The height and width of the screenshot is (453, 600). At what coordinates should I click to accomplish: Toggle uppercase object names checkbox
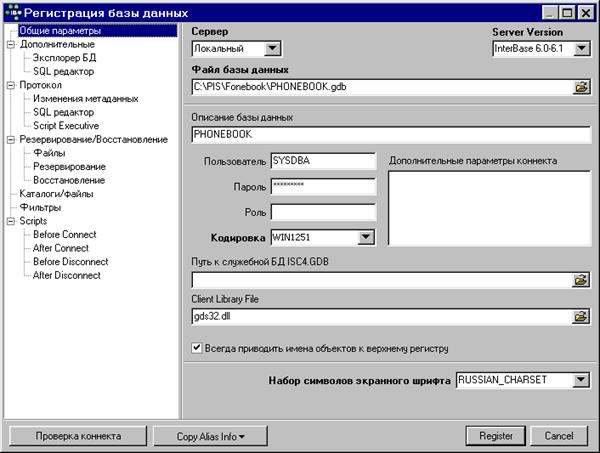coord(197,349)
